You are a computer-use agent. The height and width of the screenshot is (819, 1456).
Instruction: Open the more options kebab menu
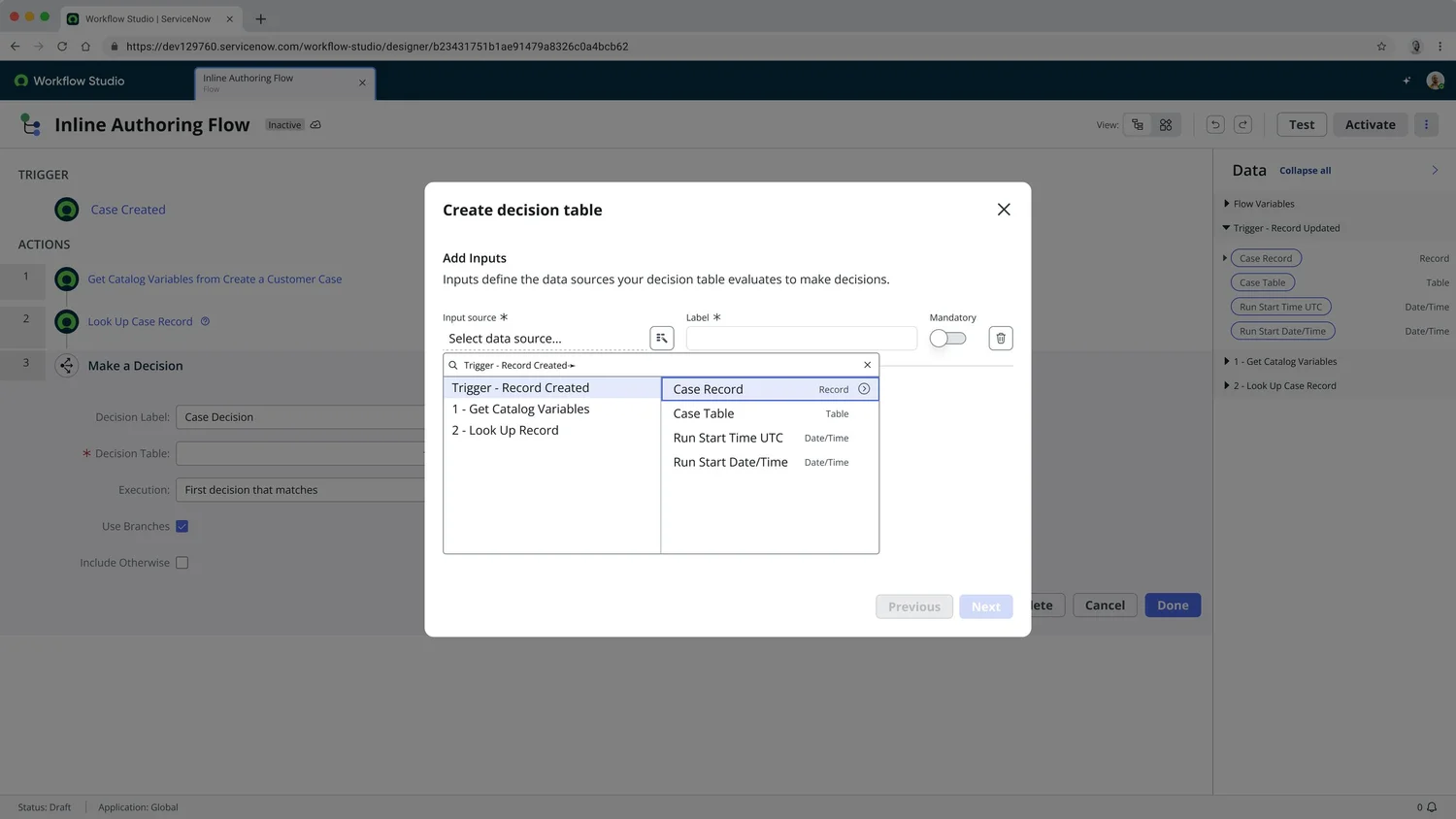coord(1426,124)
